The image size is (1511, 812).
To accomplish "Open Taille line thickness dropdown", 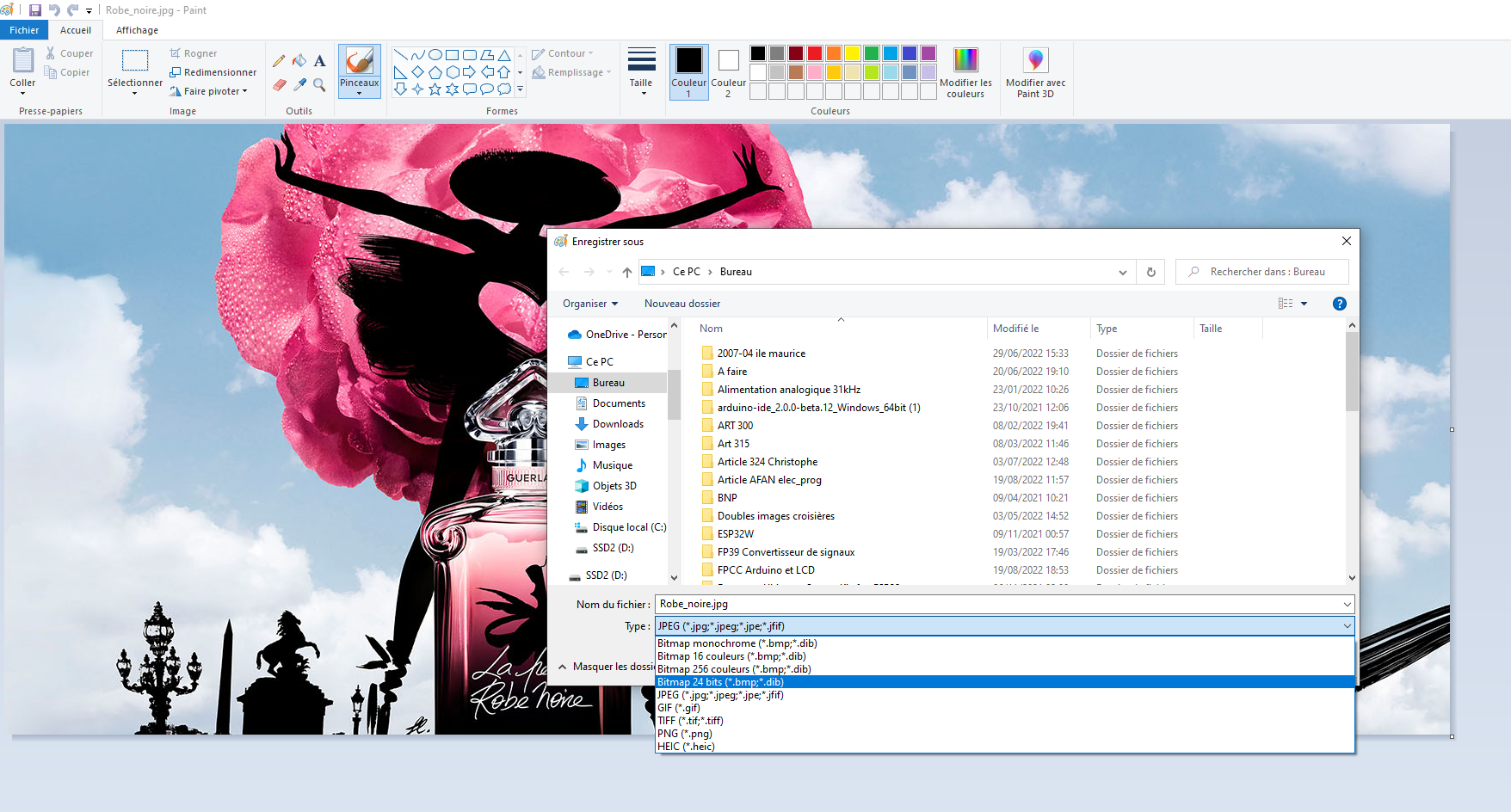I will [642, 72].
